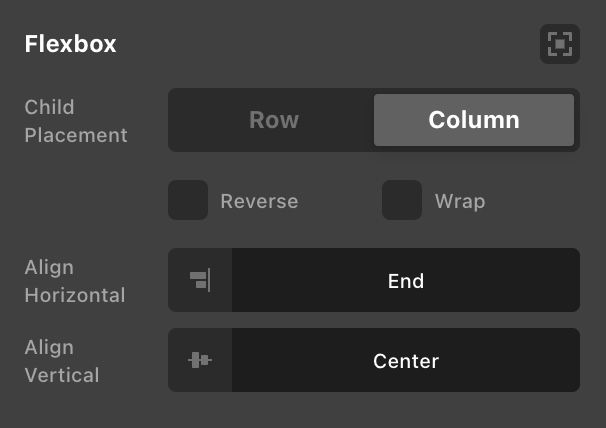Click the Flexbox section heading
Image resolution: width=606 pixels, height=428 pixels.
click(x=70, y=44)
